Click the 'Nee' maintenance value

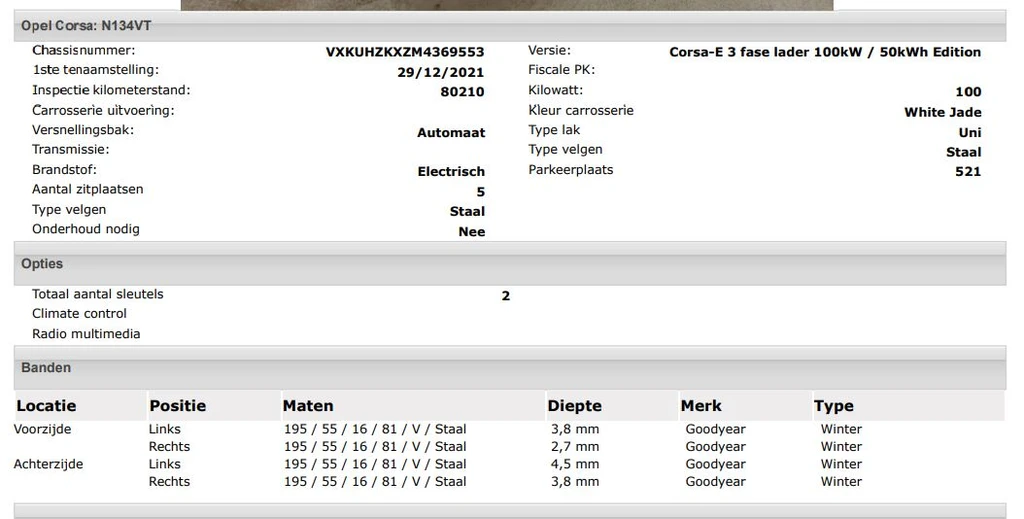tap(472, 232)
